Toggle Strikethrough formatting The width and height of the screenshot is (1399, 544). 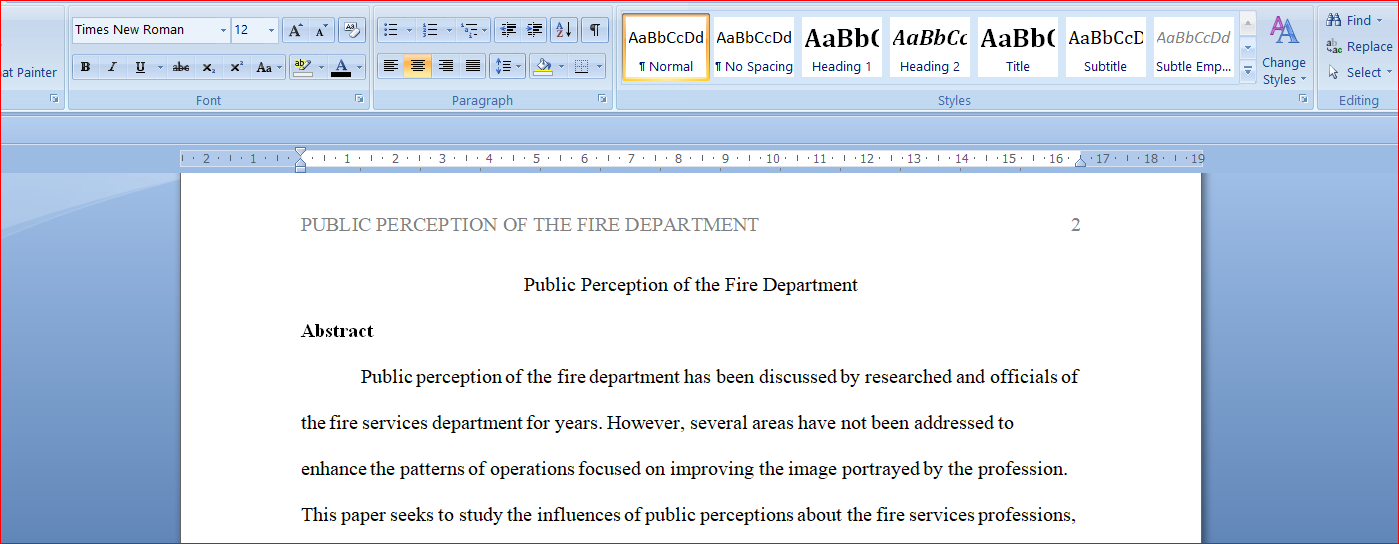click(181, 67)
